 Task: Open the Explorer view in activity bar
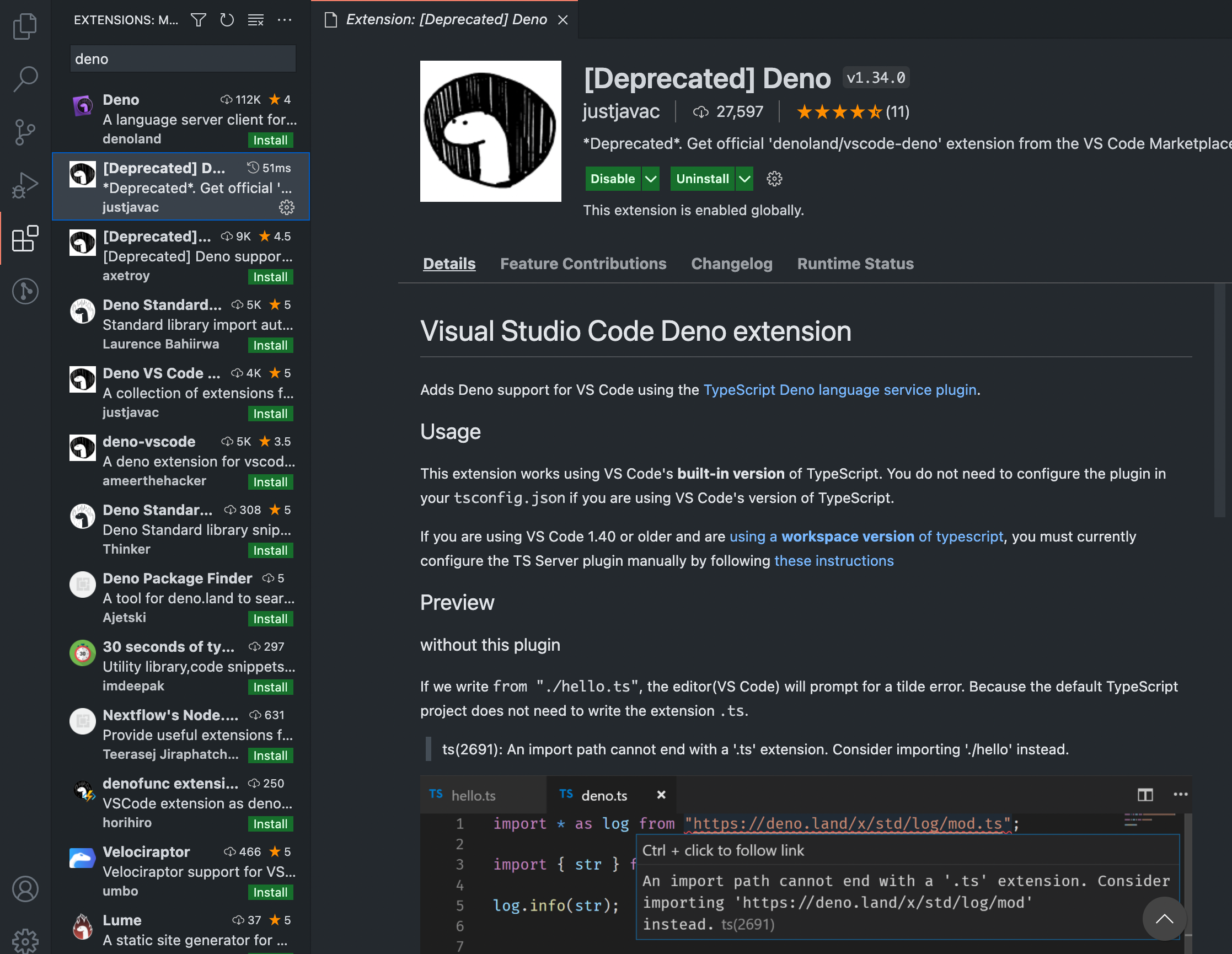(x=25, y=26)
